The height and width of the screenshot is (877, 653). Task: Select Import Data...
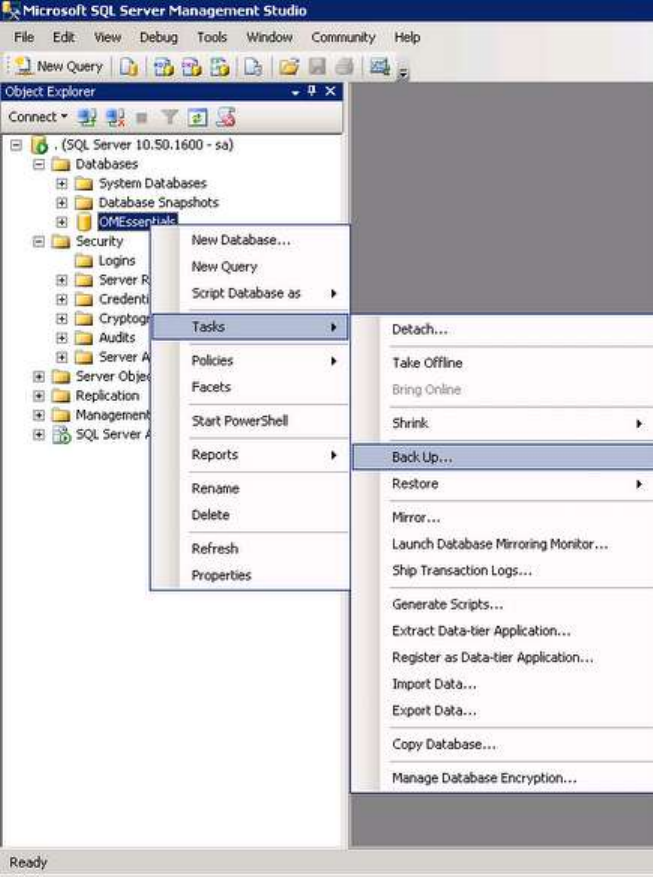coord(503,684)
